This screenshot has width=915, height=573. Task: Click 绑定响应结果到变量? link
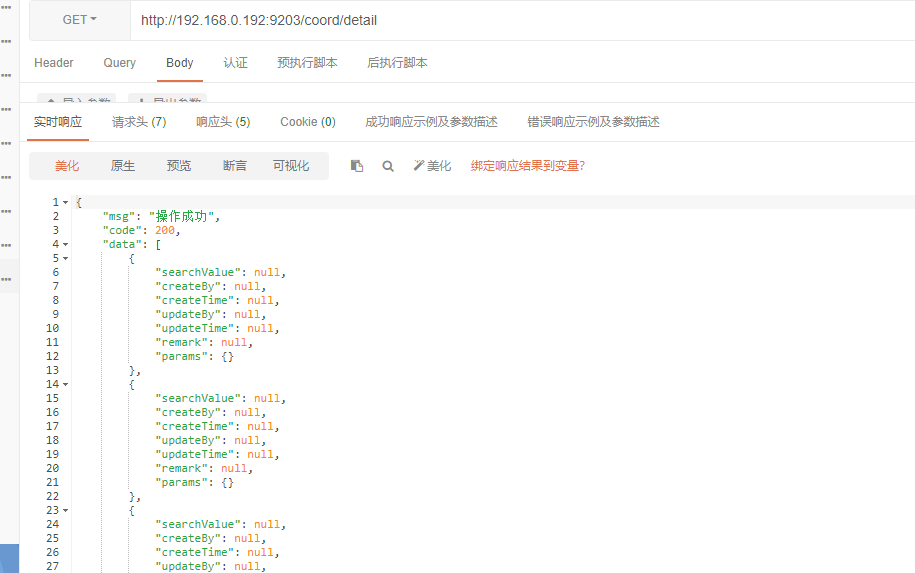[528, 166]
